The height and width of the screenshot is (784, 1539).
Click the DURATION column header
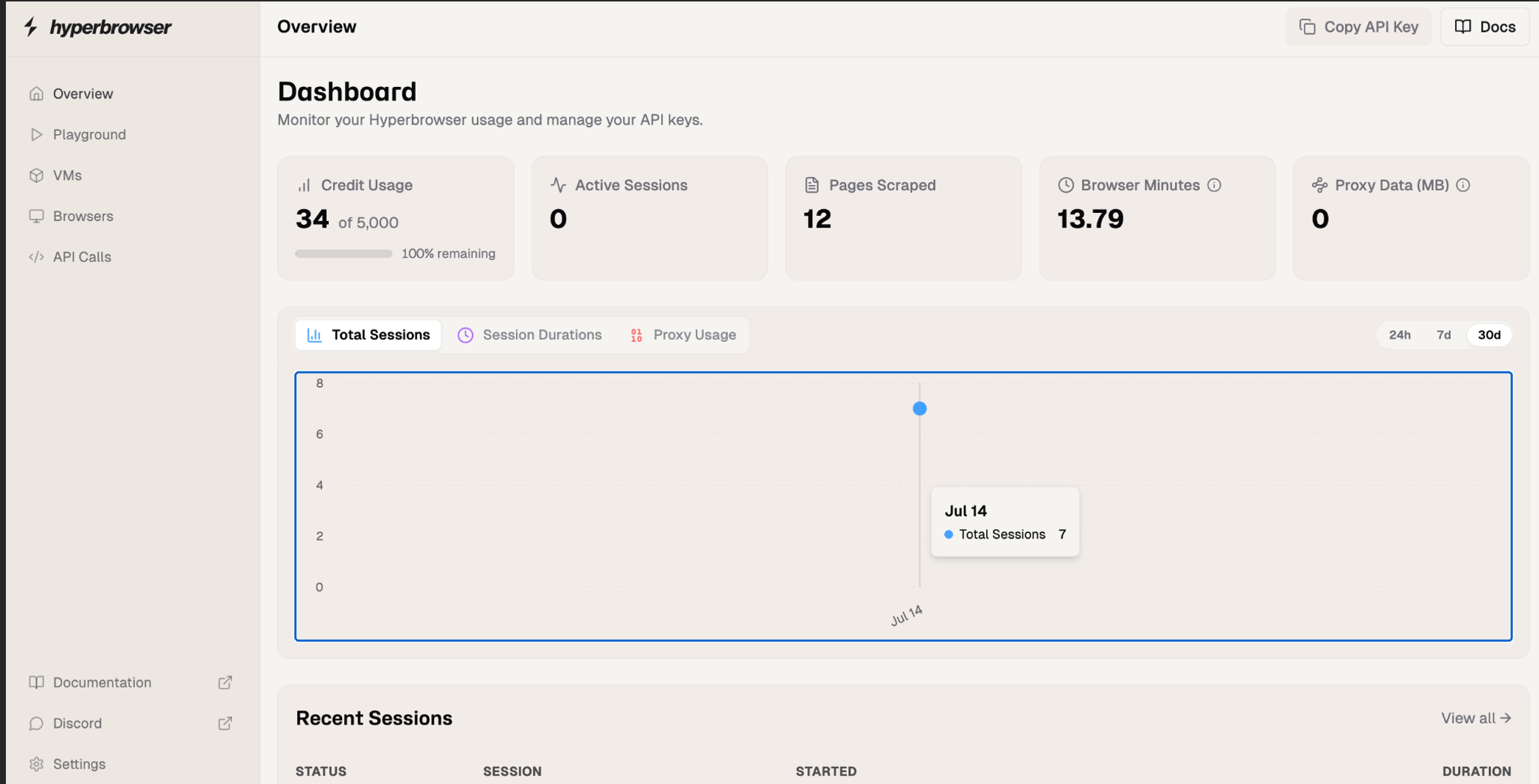(1476, 771)
